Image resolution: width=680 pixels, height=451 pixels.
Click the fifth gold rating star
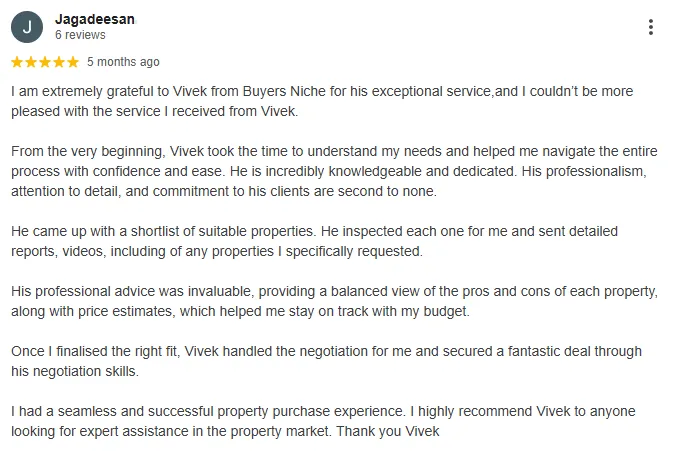(72, 62)
